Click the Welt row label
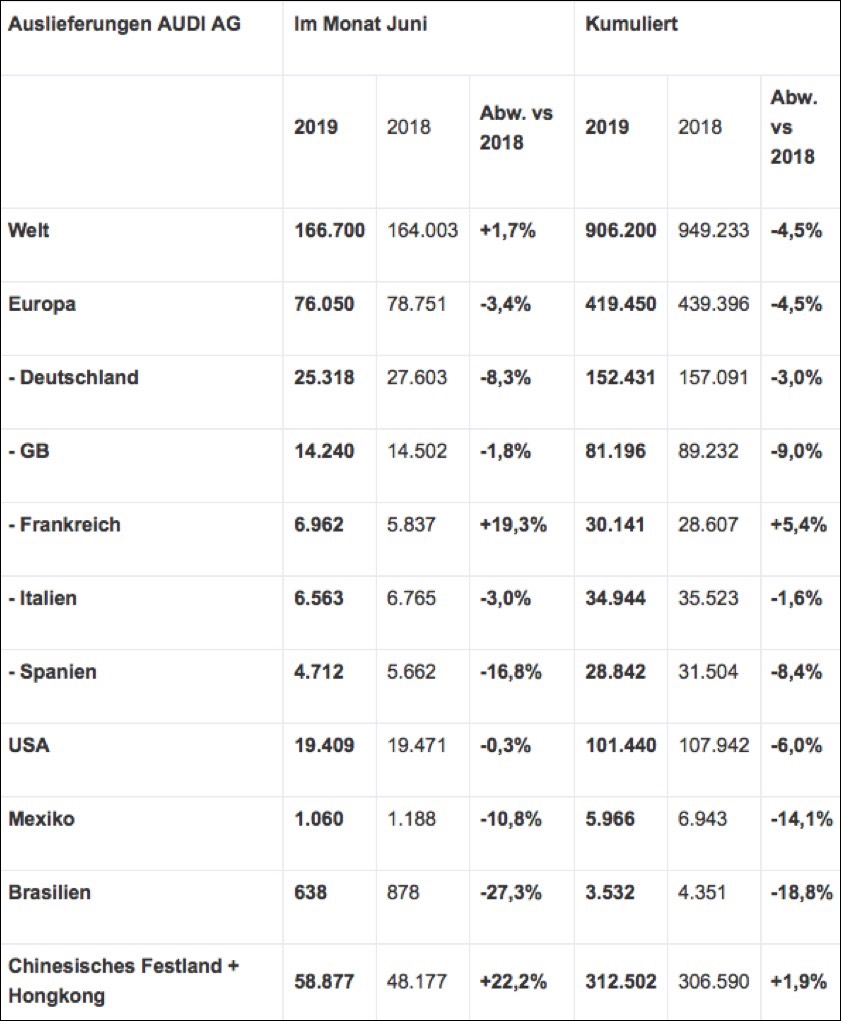Image resolution: width=841 pixels, height=1021 pixels. pos(29,231)
